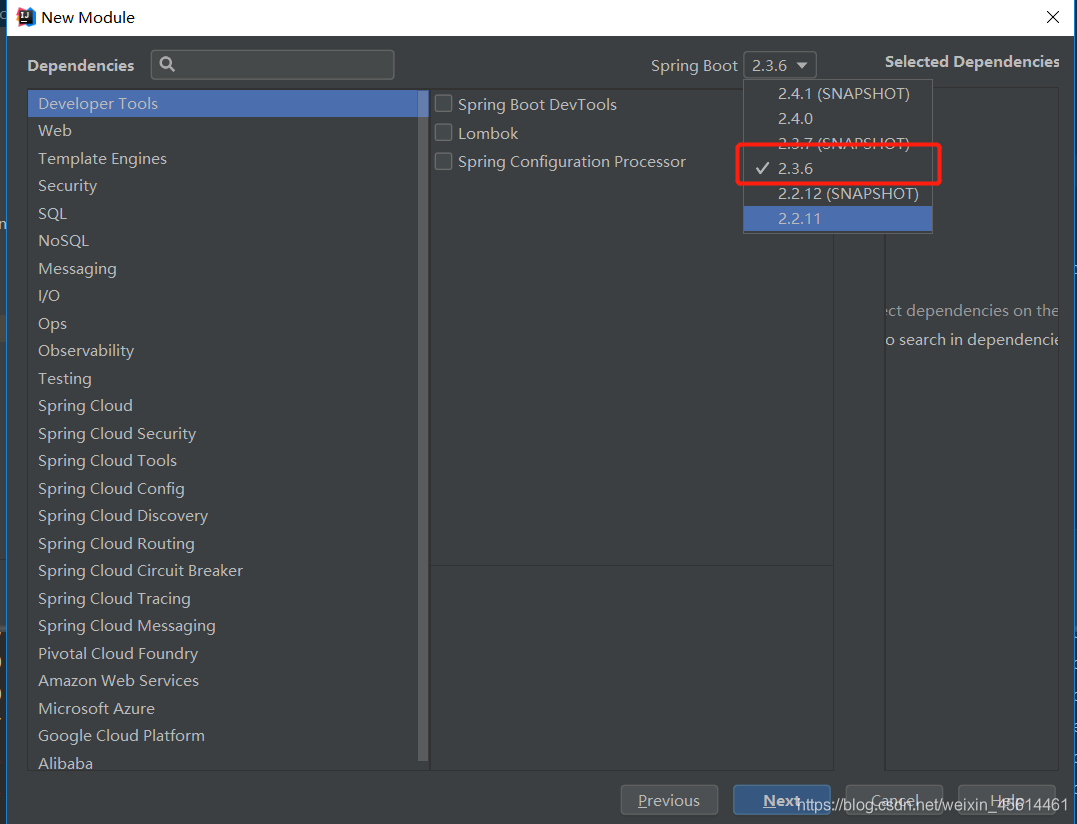The width and height of the screenshot is (1077, 824).
Task: Select Google Cloud Platform category
Action: point(223,735)
